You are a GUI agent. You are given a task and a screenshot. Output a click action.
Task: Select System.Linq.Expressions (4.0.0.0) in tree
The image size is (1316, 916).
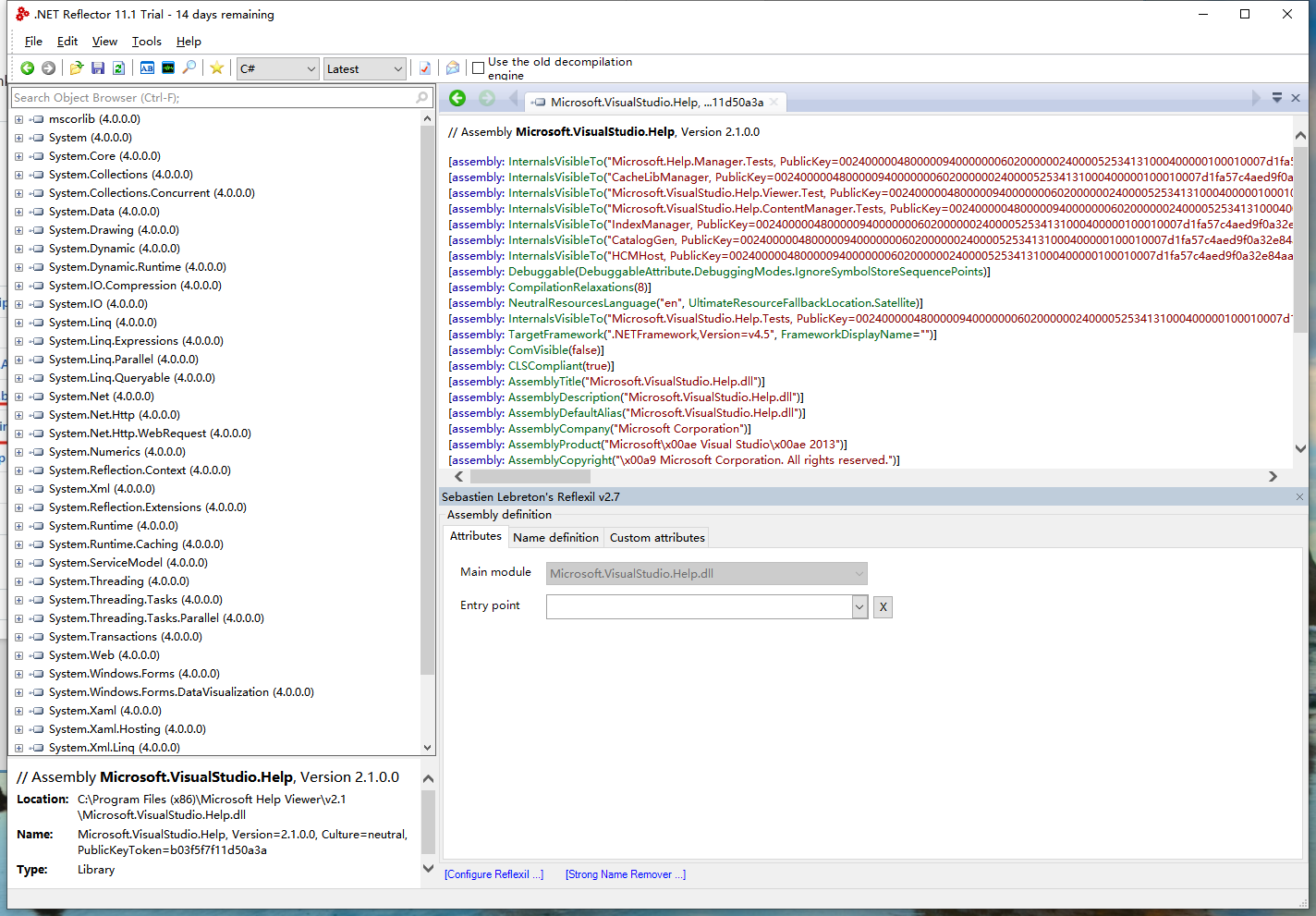click(136, 341)
